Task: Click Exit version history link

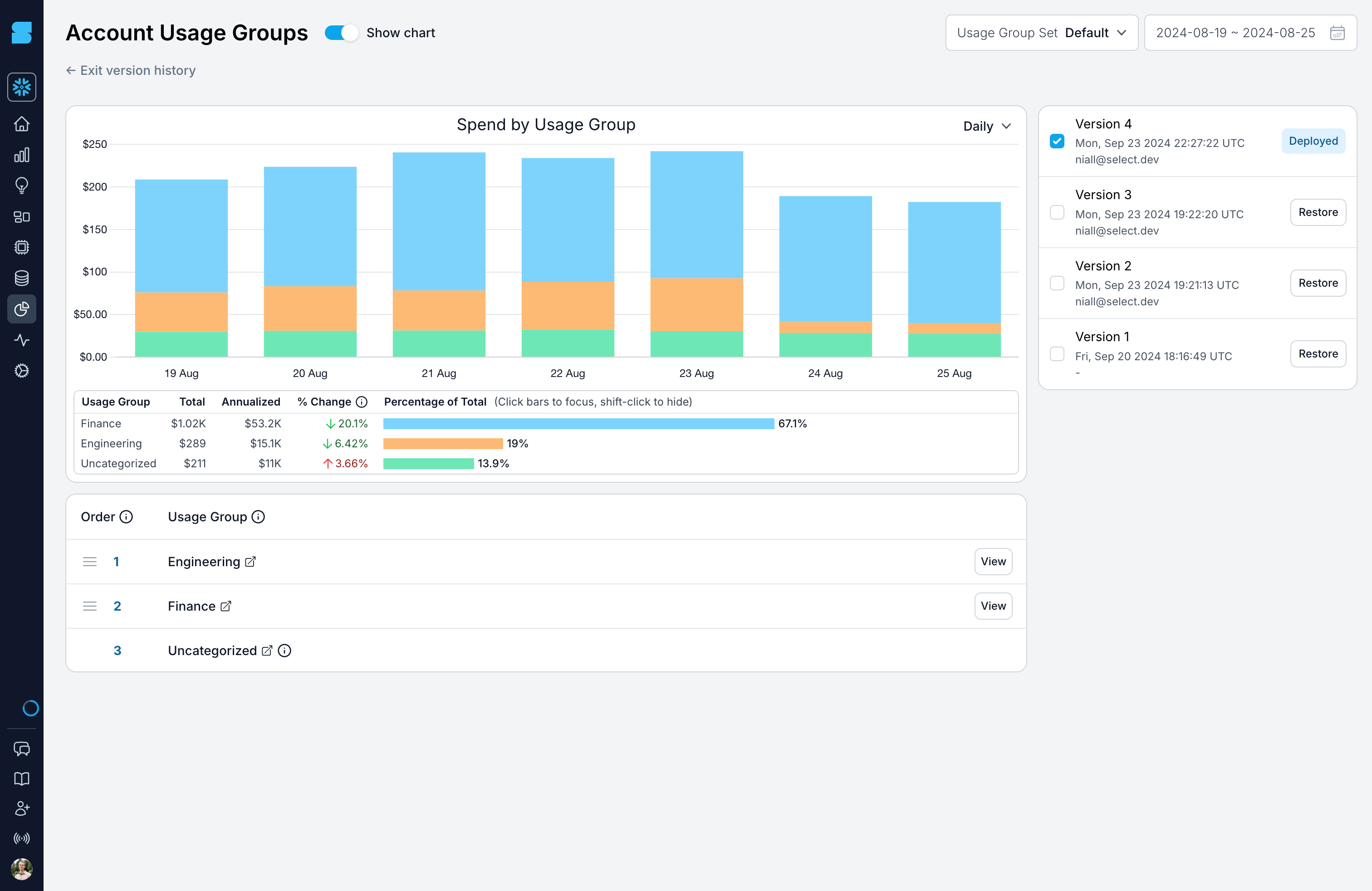Action: [x=130, y=70]
